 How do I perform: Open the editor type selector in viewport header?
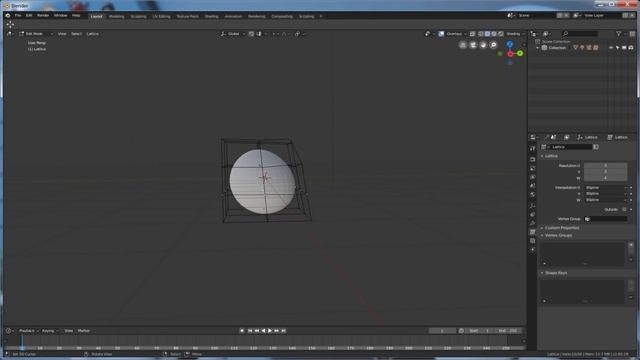[x=10, y=34]
